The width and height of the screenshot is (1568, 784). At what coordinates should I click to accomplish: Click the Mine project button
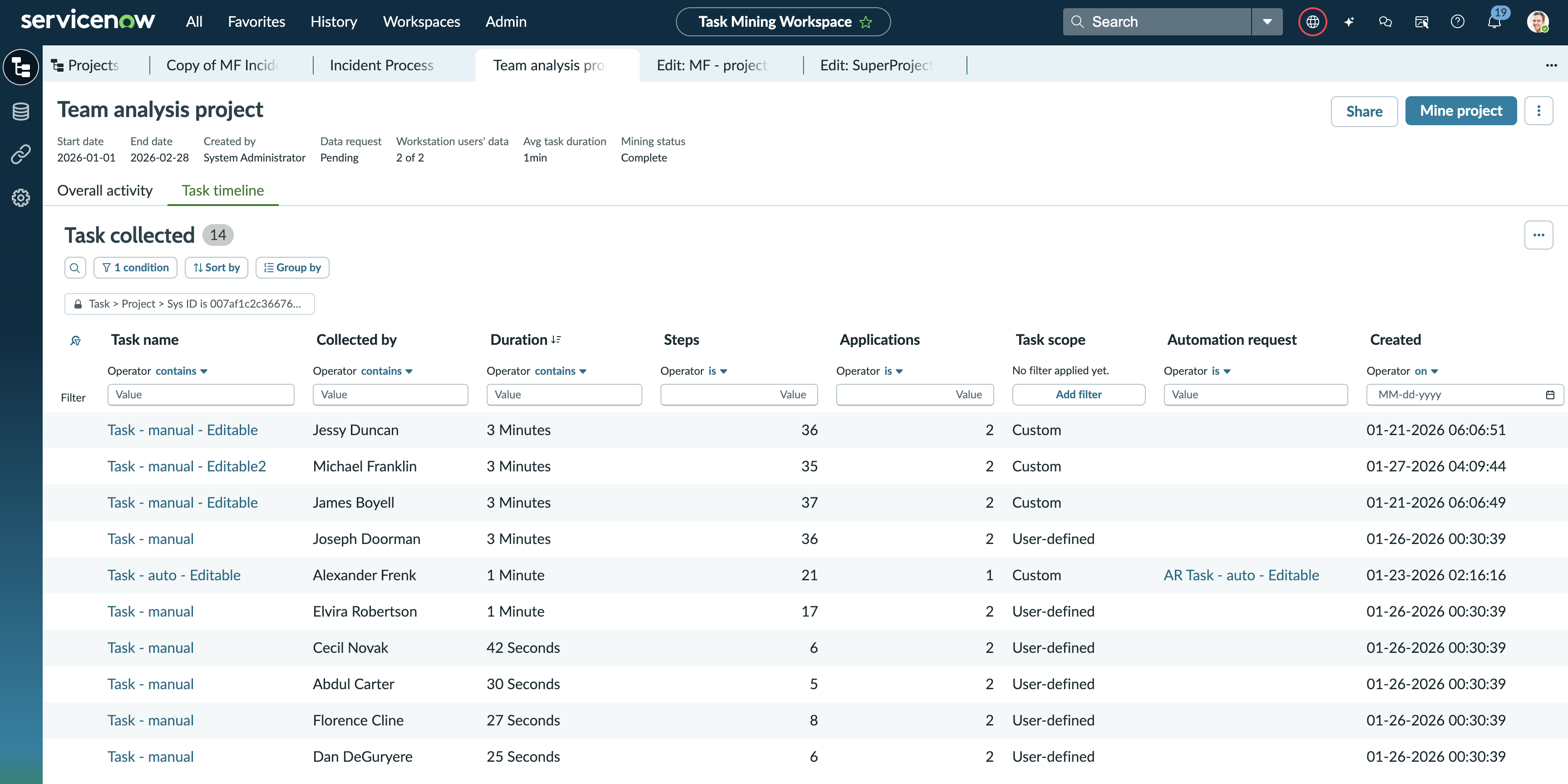click(x=1461, y=111)
